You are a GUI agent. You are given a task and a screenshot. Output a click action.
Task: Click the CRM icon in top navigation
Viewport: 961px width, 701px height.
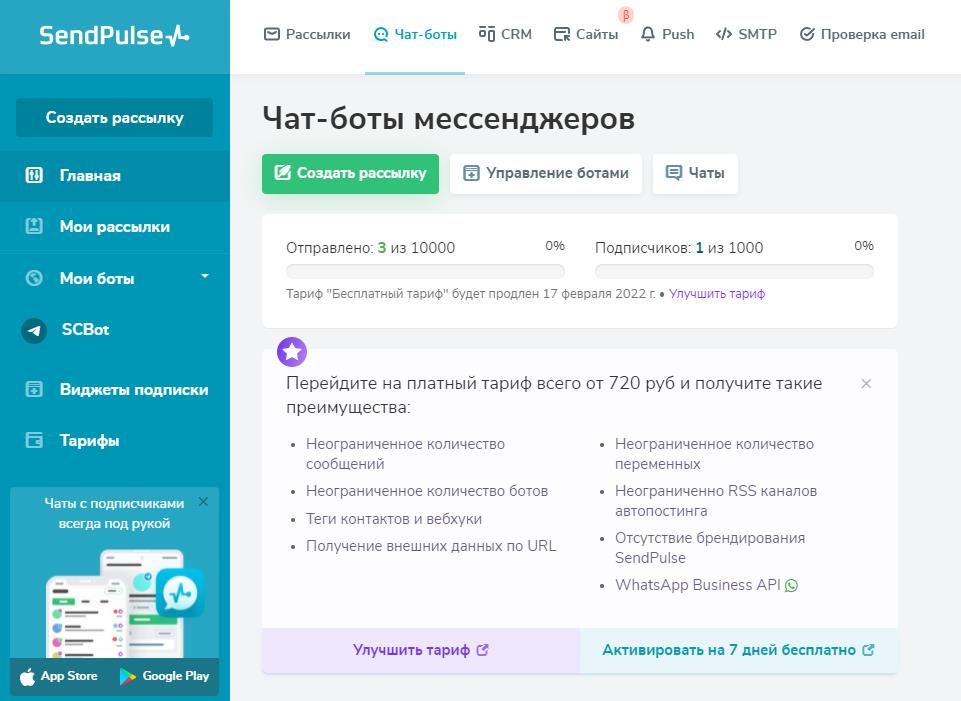487,34
